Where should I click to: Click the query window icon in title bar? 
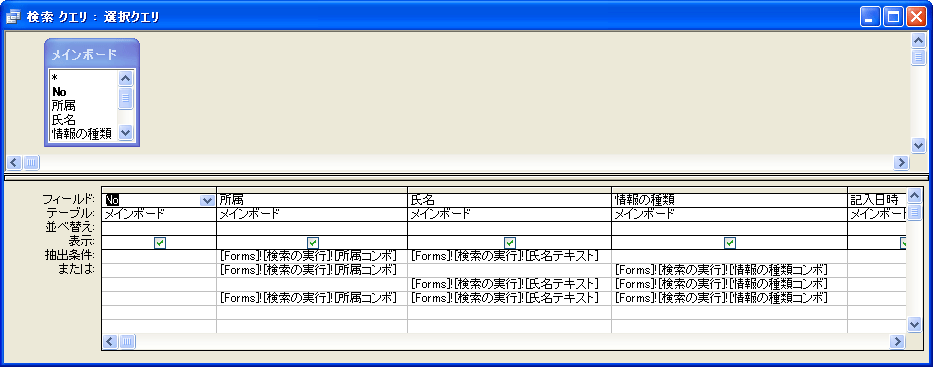click(x=12, y=17)
